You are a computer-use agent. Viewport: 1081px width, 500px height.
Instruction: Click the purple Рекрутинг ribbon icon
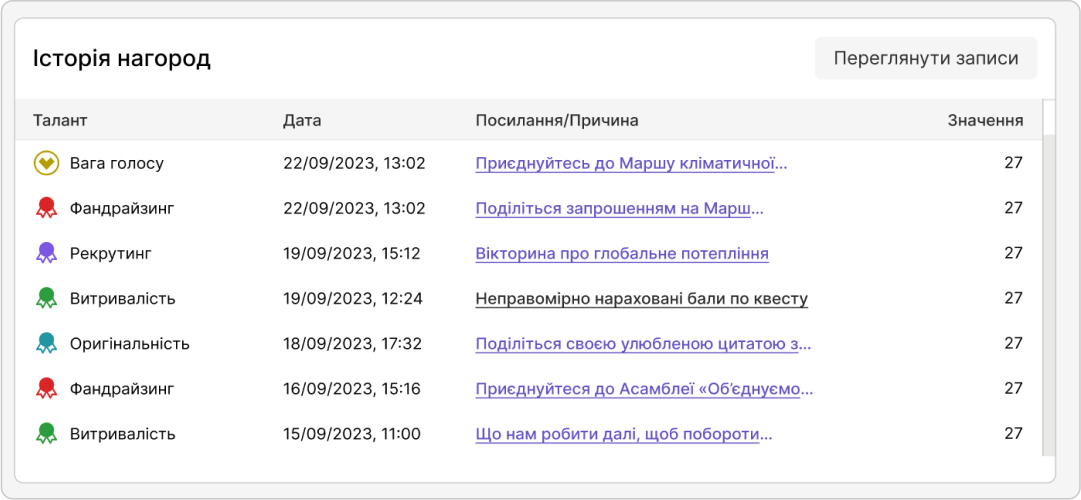(45, 253)
